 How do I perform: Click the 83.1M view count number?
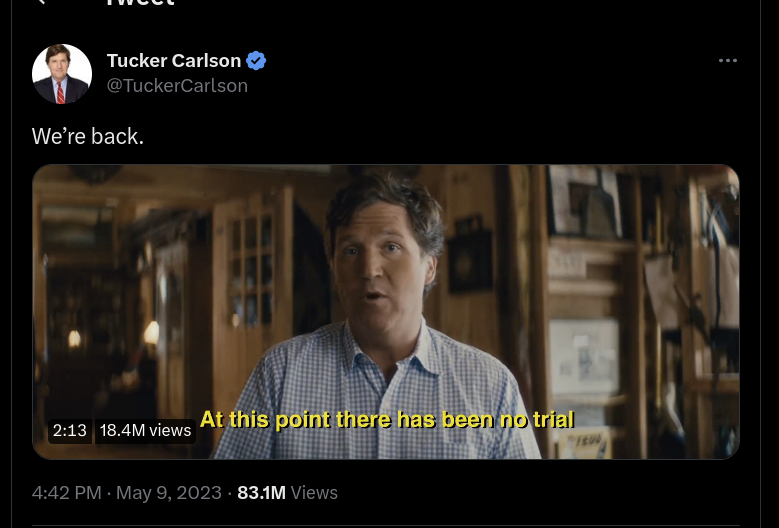(x=261, y=493)
